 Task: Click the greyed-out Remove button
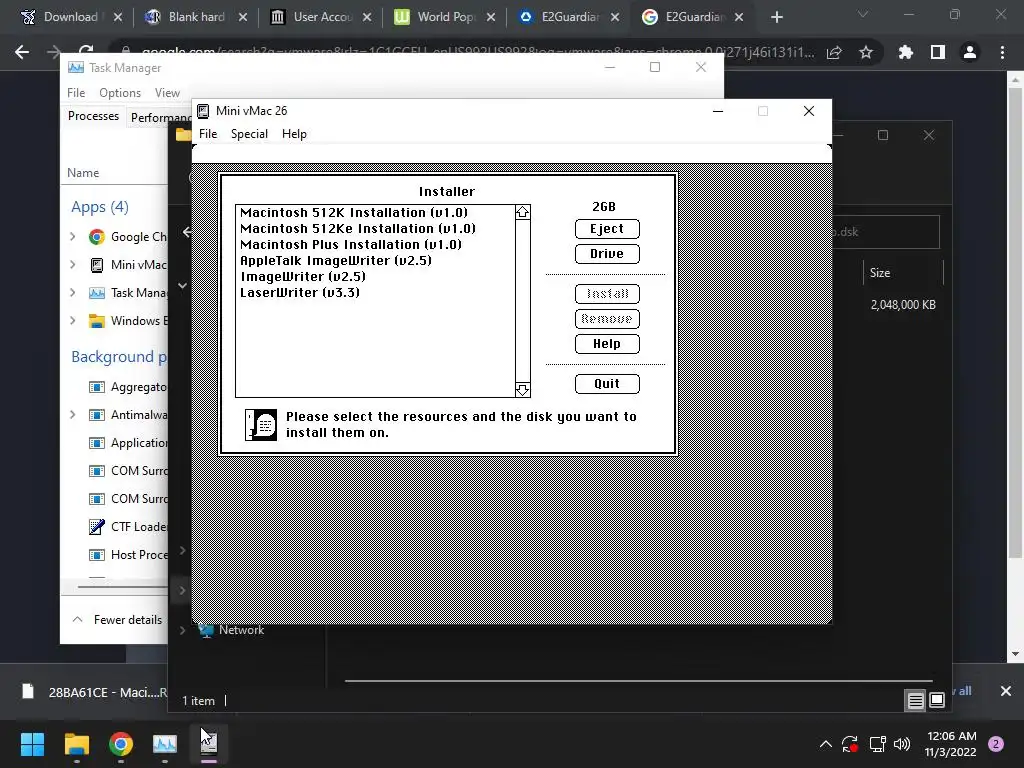[x=607, y=319]
